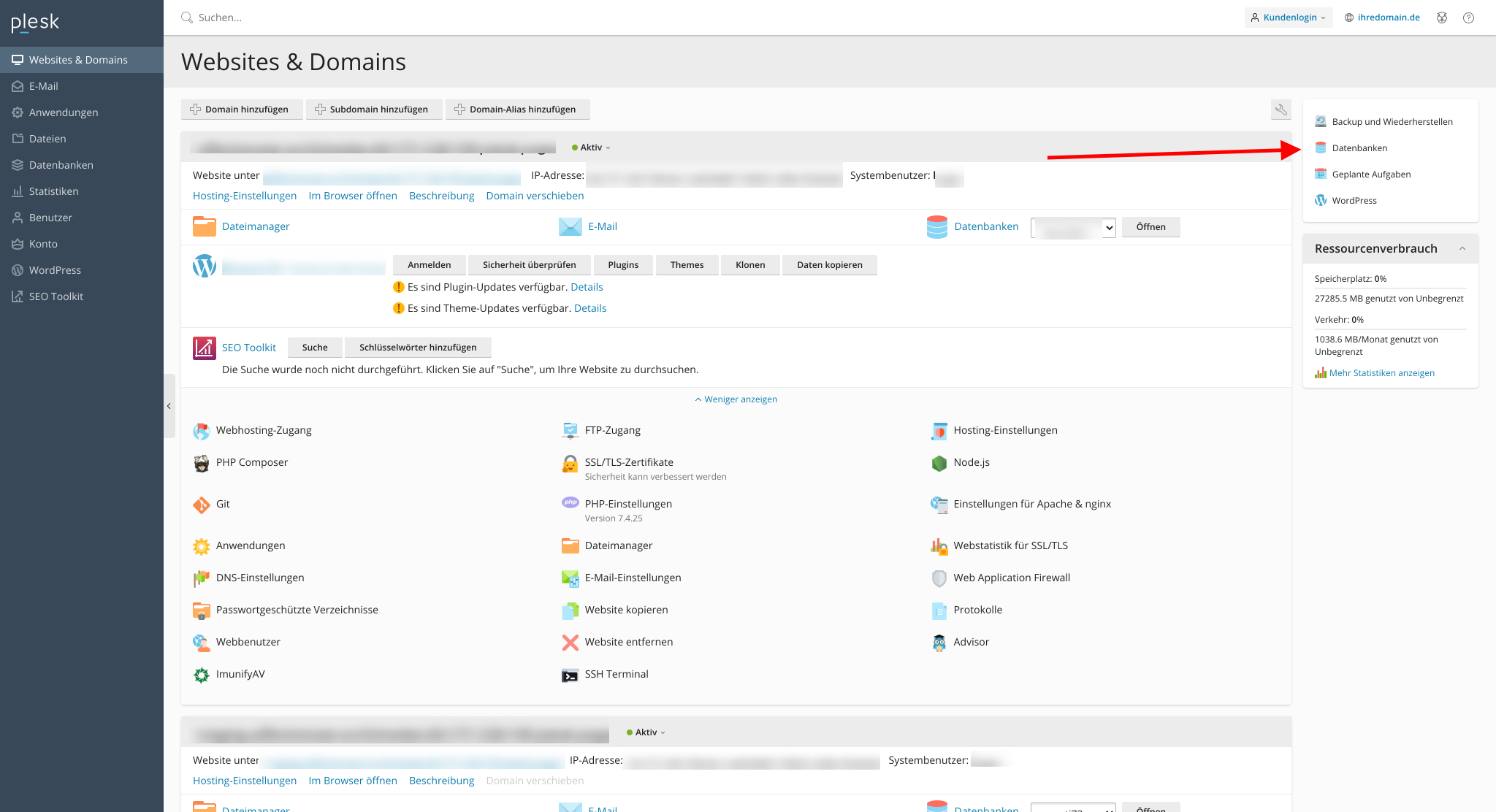Open Webhosting-Zugang icon
The width and height of the screenshot is (1496, 812).
202,431
